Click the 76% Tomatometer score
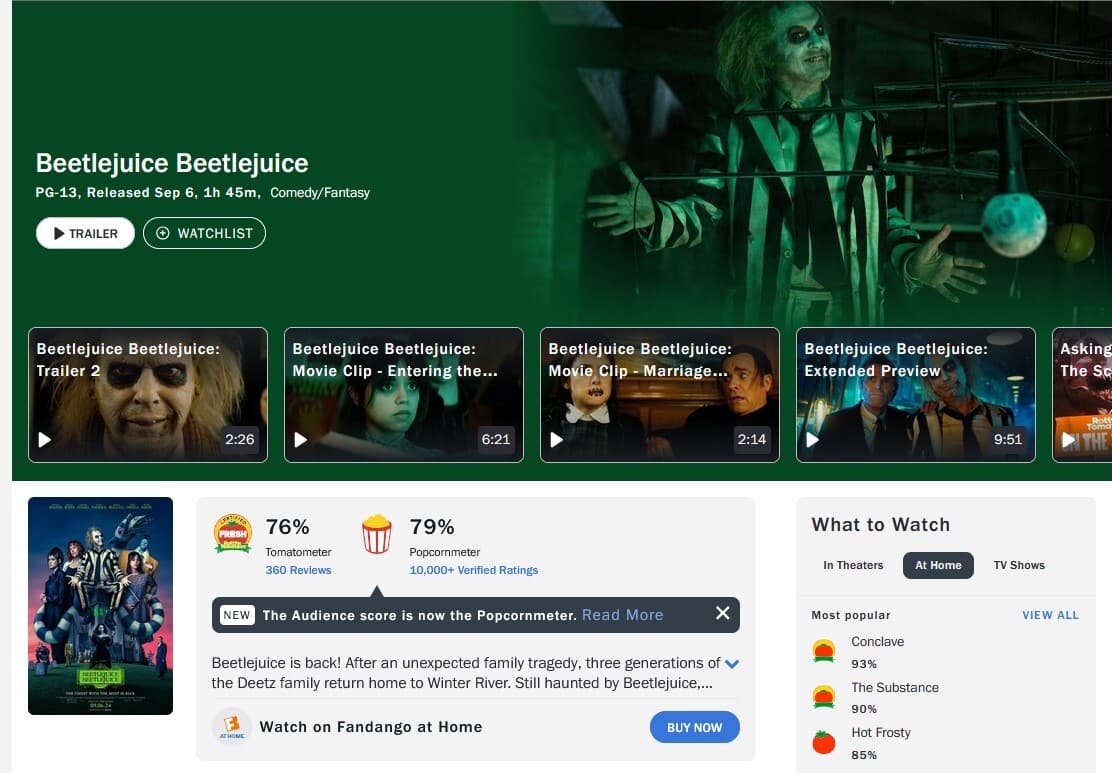 287,527
